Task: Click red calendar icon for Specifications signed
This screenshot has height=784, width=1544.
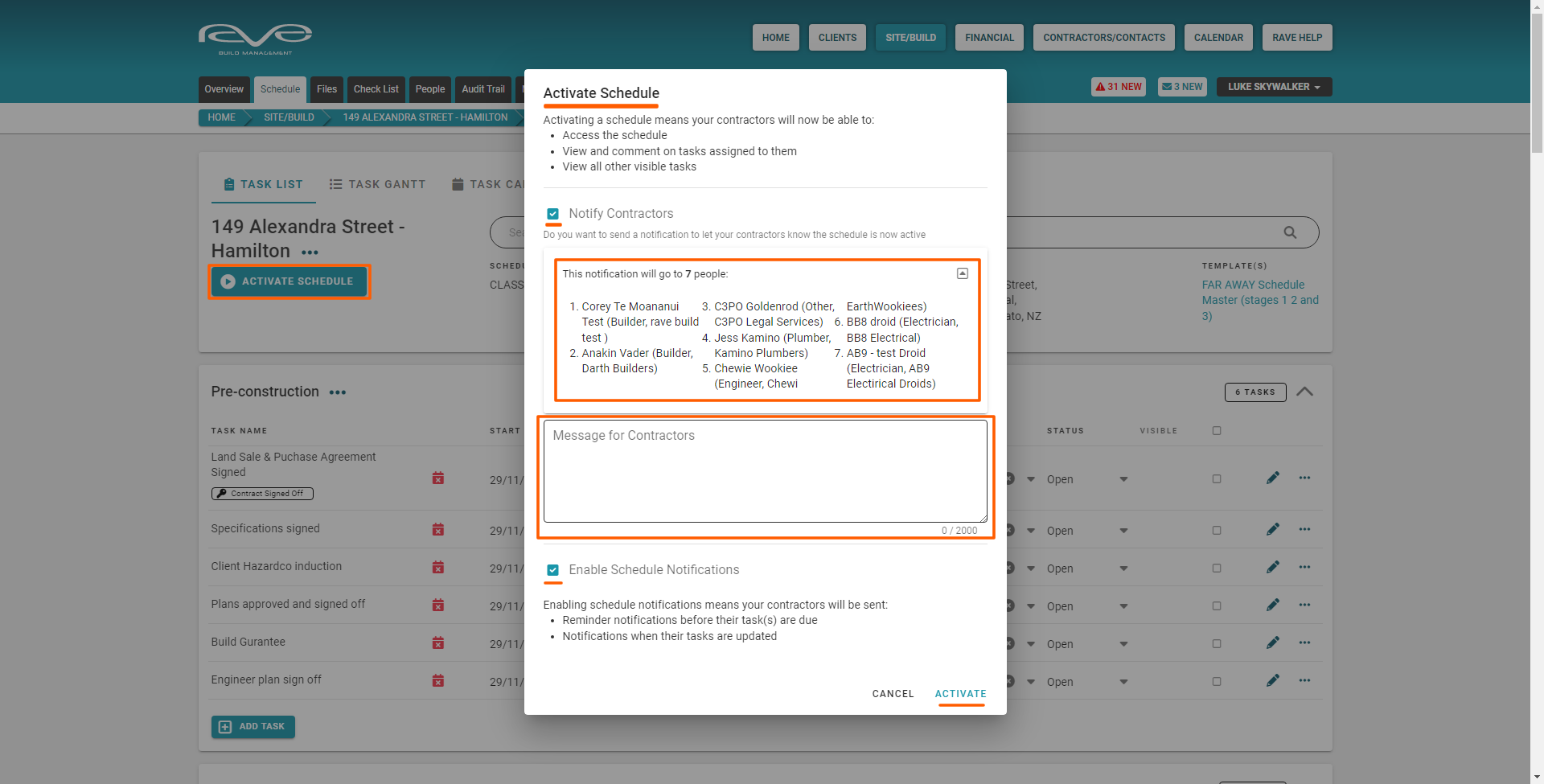Action: point(438,529)
